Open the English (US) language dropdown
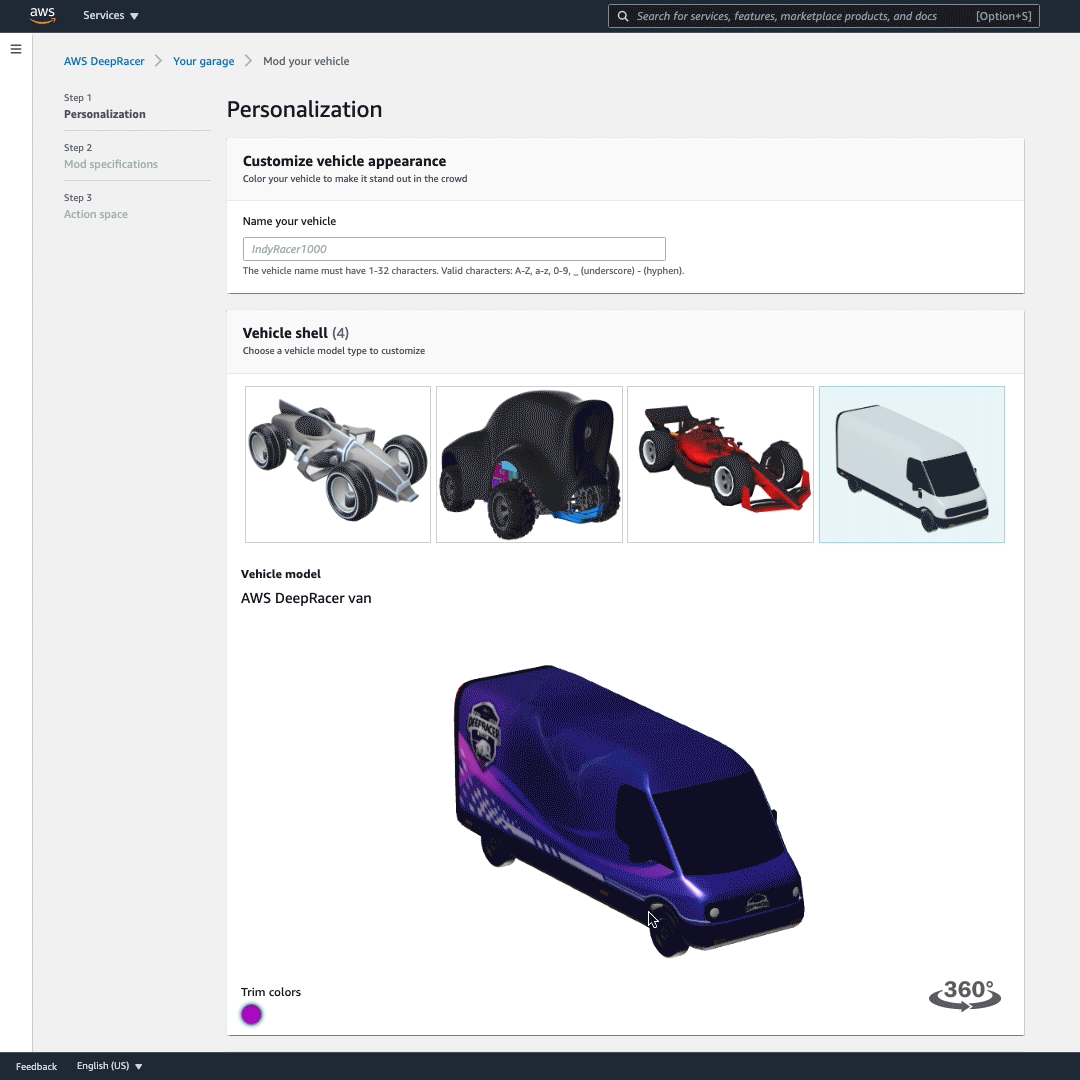Screen dimensions: 1080x1080 (110, 1066)
